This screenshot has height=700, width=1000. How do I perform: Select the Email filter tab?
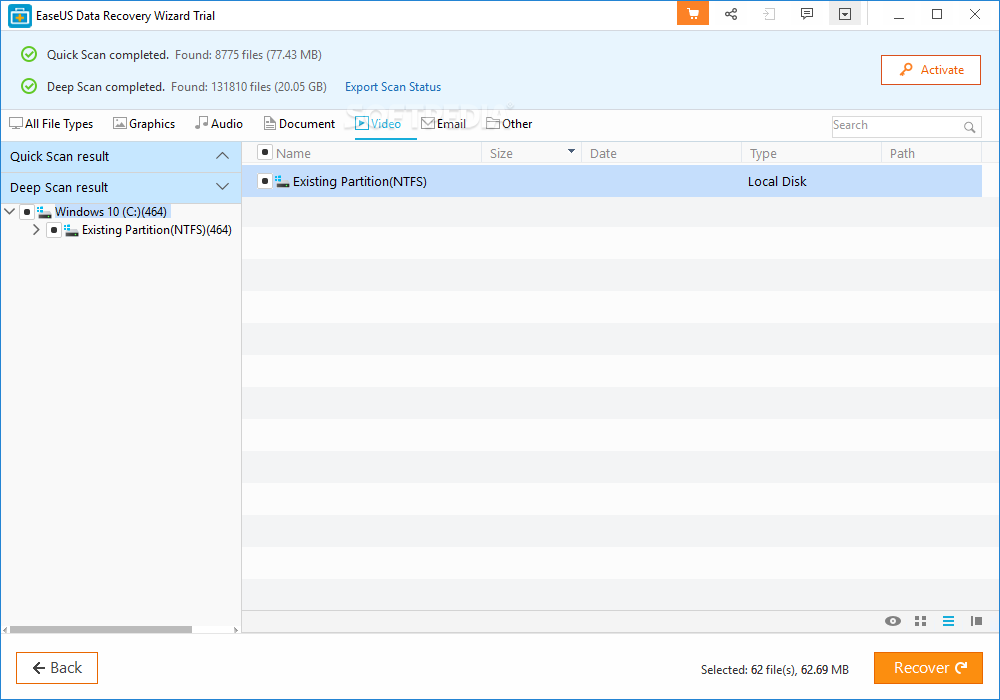pyautogui.click(x=443, y=124)
